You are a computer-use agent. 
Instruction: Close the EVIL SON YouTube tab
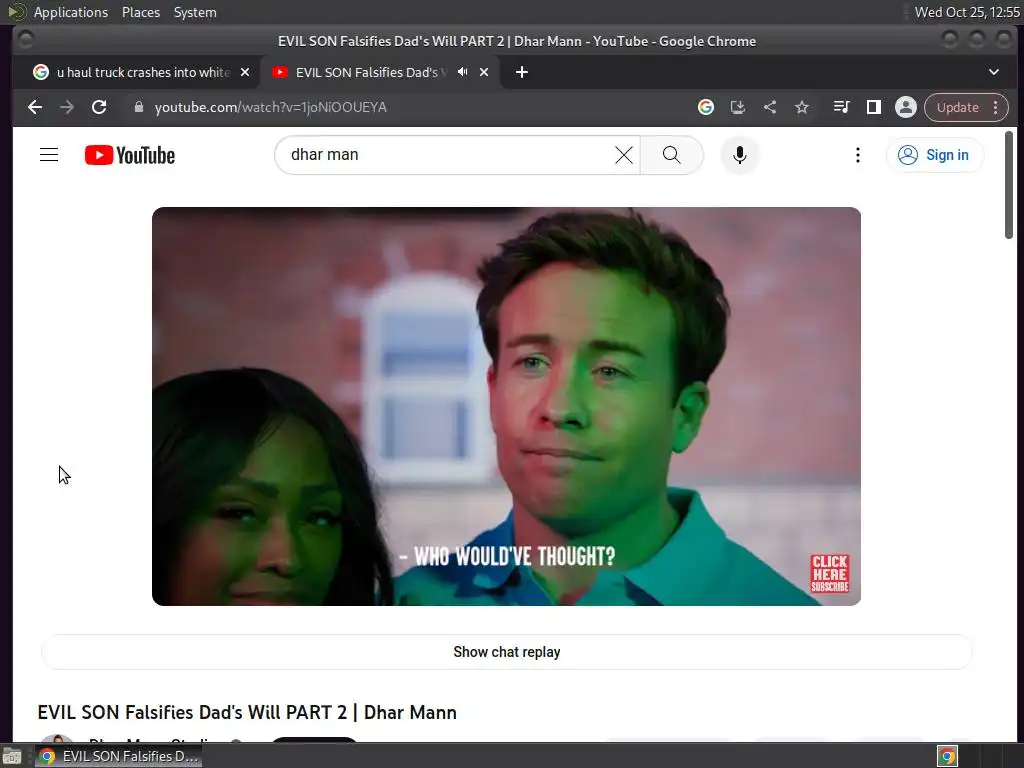[x=484, y=72]
